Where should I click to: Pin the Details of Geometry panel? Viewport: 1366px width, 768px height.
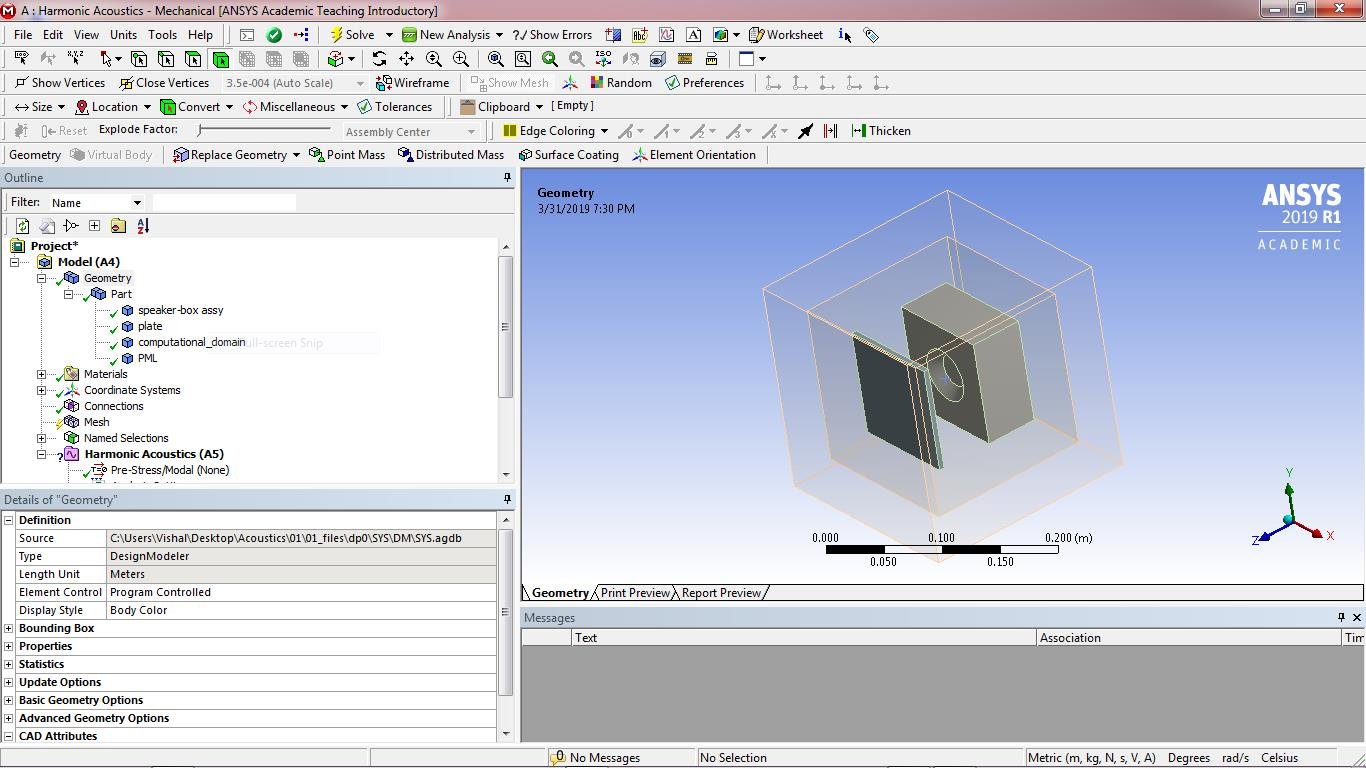tap(507, 499)
